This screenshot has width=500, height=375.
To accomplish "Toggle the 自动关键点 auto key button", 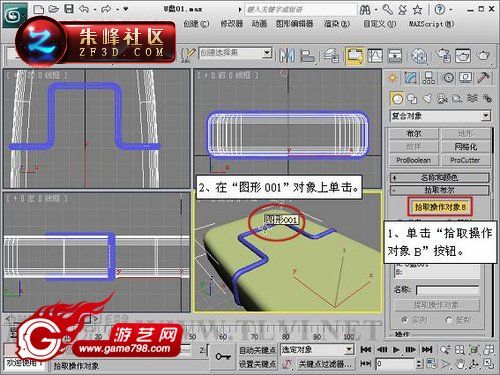I will click(x=258, y=350).
